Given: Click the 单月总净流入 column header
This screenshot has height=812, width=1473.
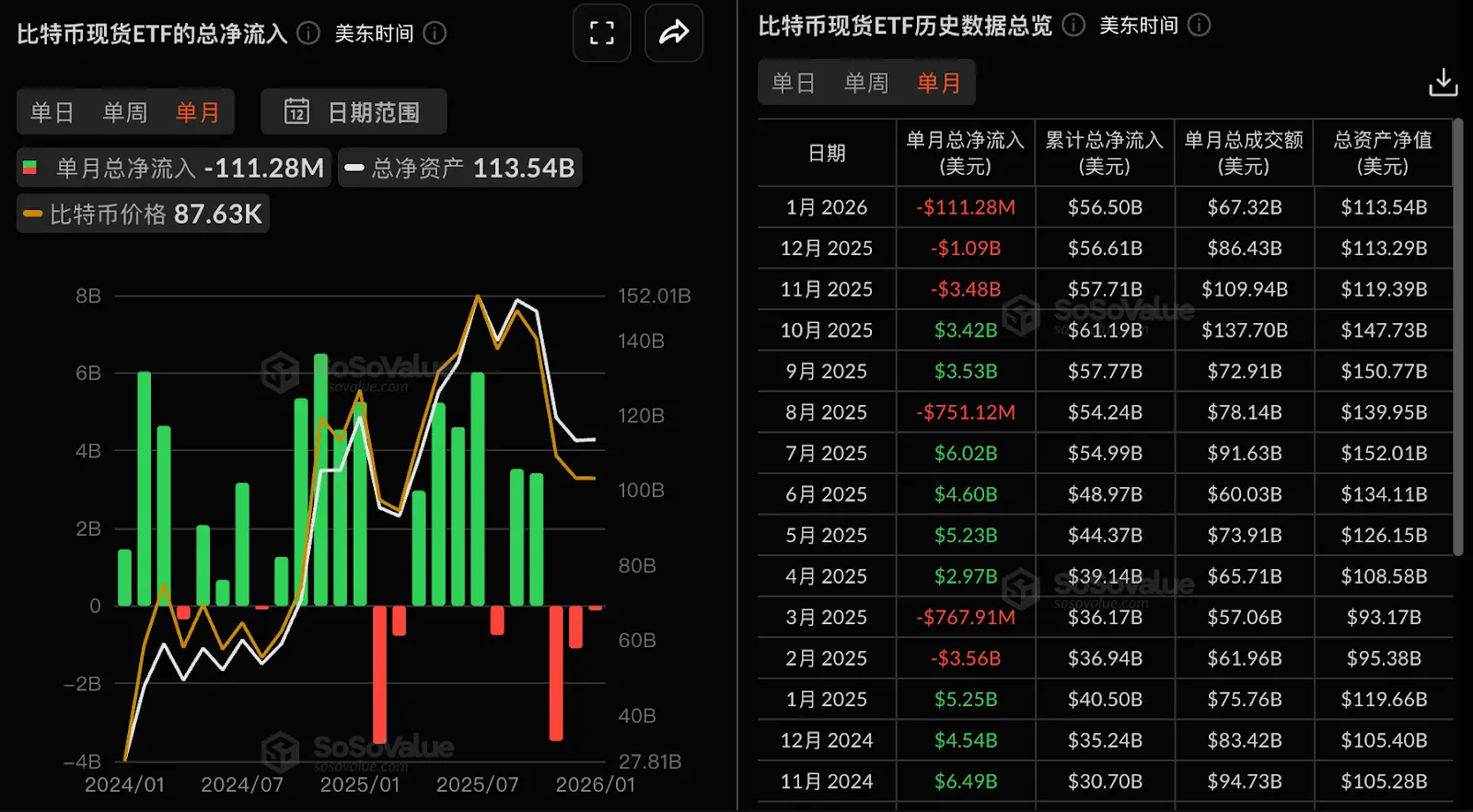Looking at the screenshot, I should point(965,153).
